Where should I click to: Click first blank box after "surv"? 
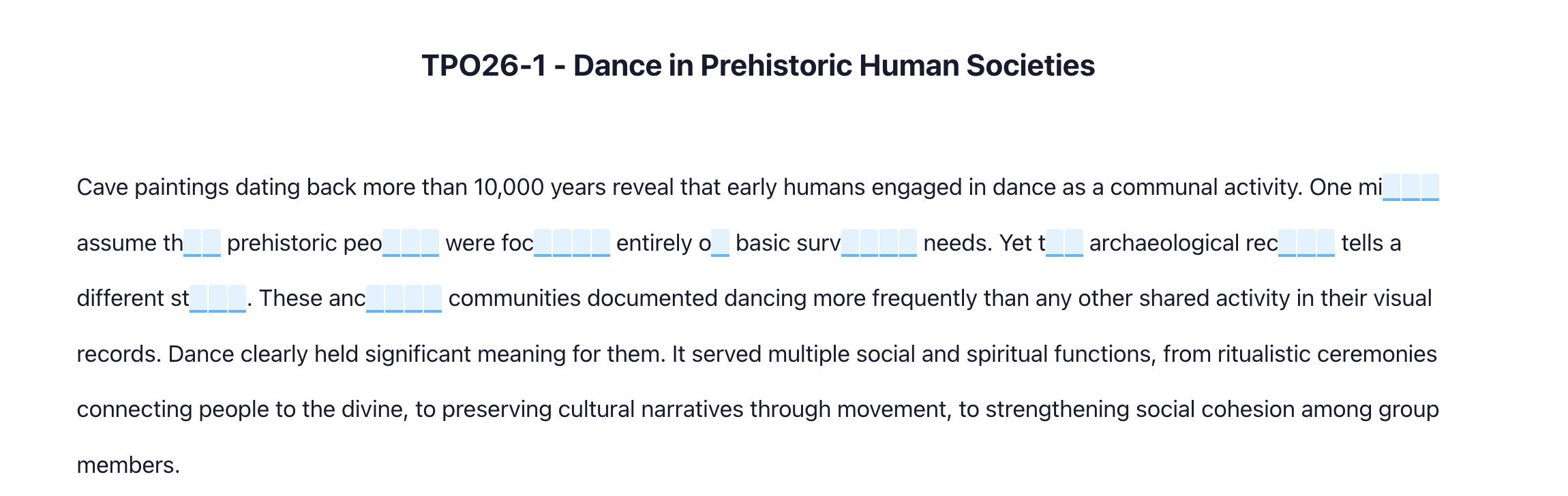[851, 243]
